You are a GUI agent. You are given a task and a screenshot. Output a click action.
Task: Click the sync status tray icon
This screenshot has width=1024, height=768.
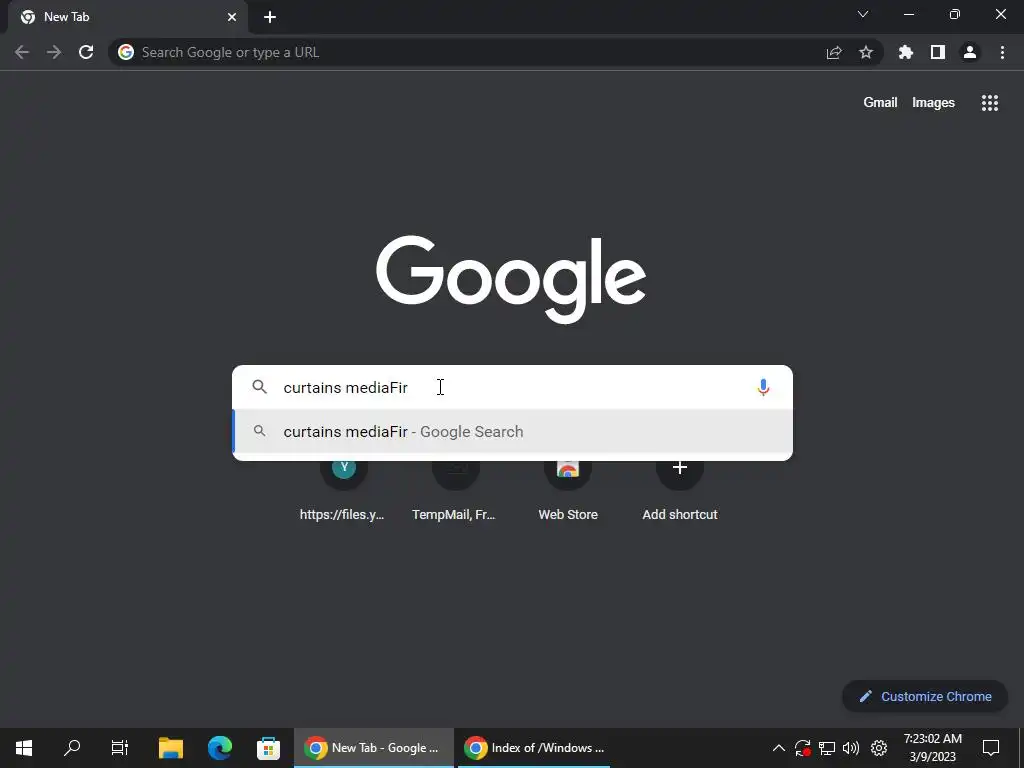pyautogui.click(x=803, y=748)
